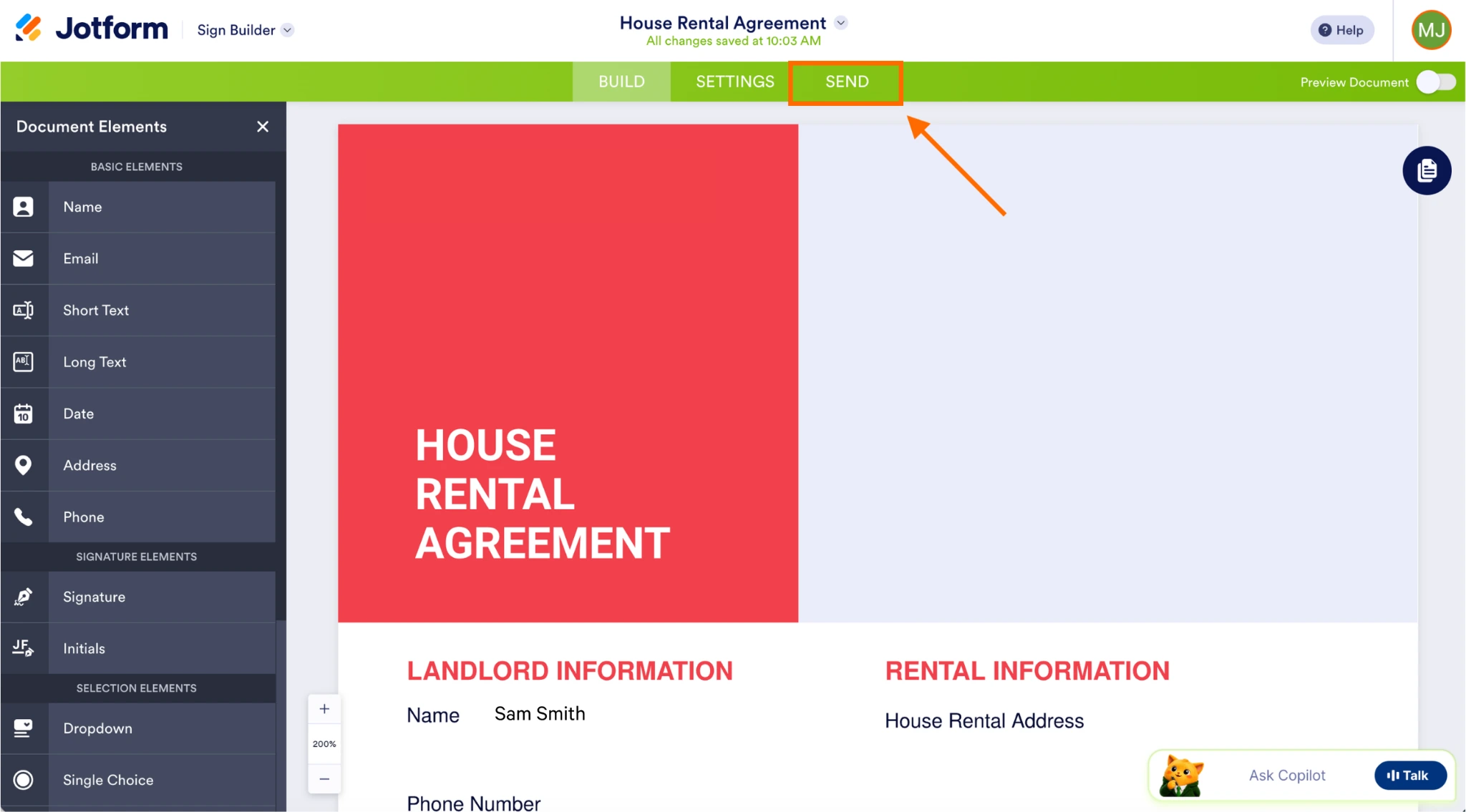
Task: Choose the Initials element icon
Action: click(24, 648)
